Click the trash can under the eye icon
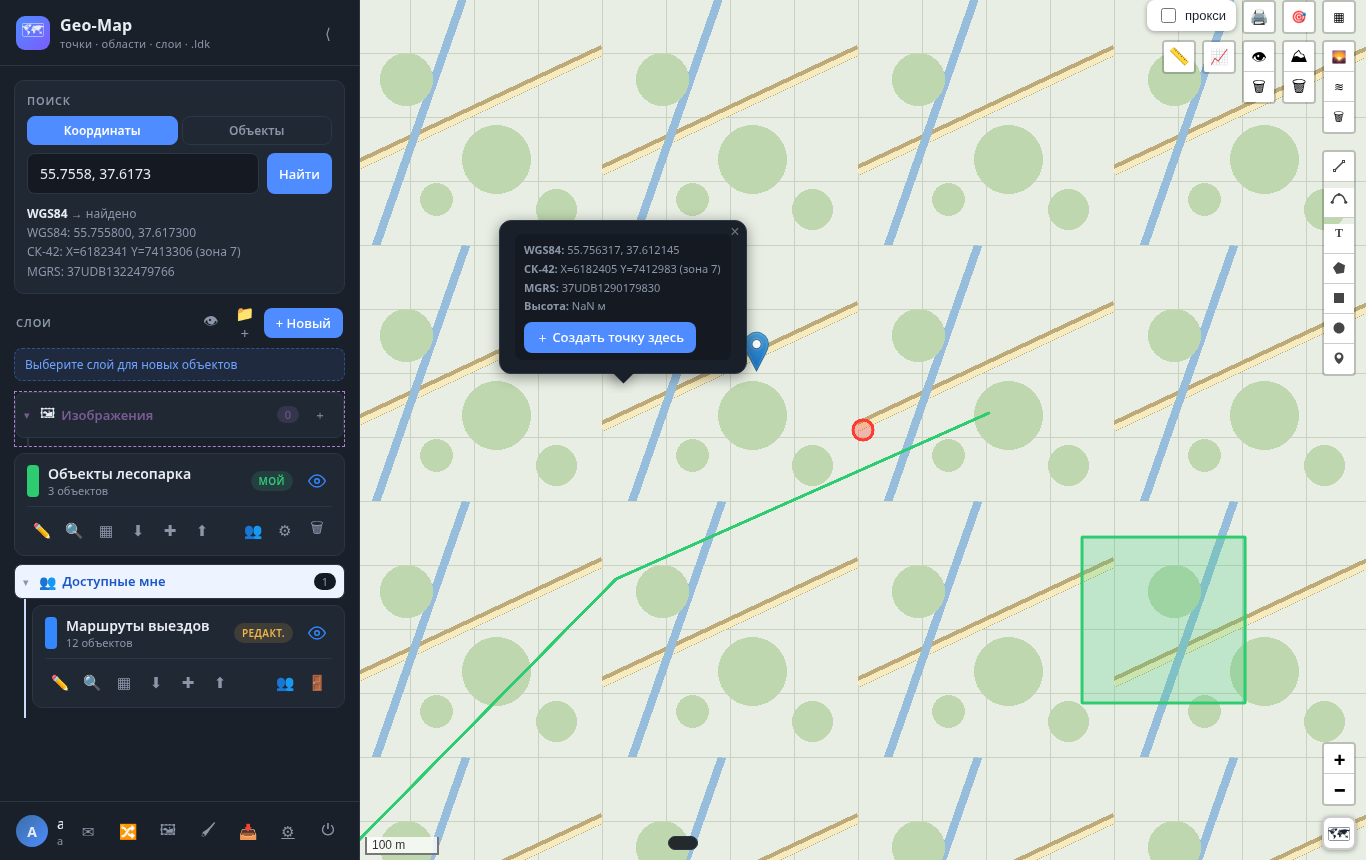1366x860 pixels. click(x=1259, y=87)
